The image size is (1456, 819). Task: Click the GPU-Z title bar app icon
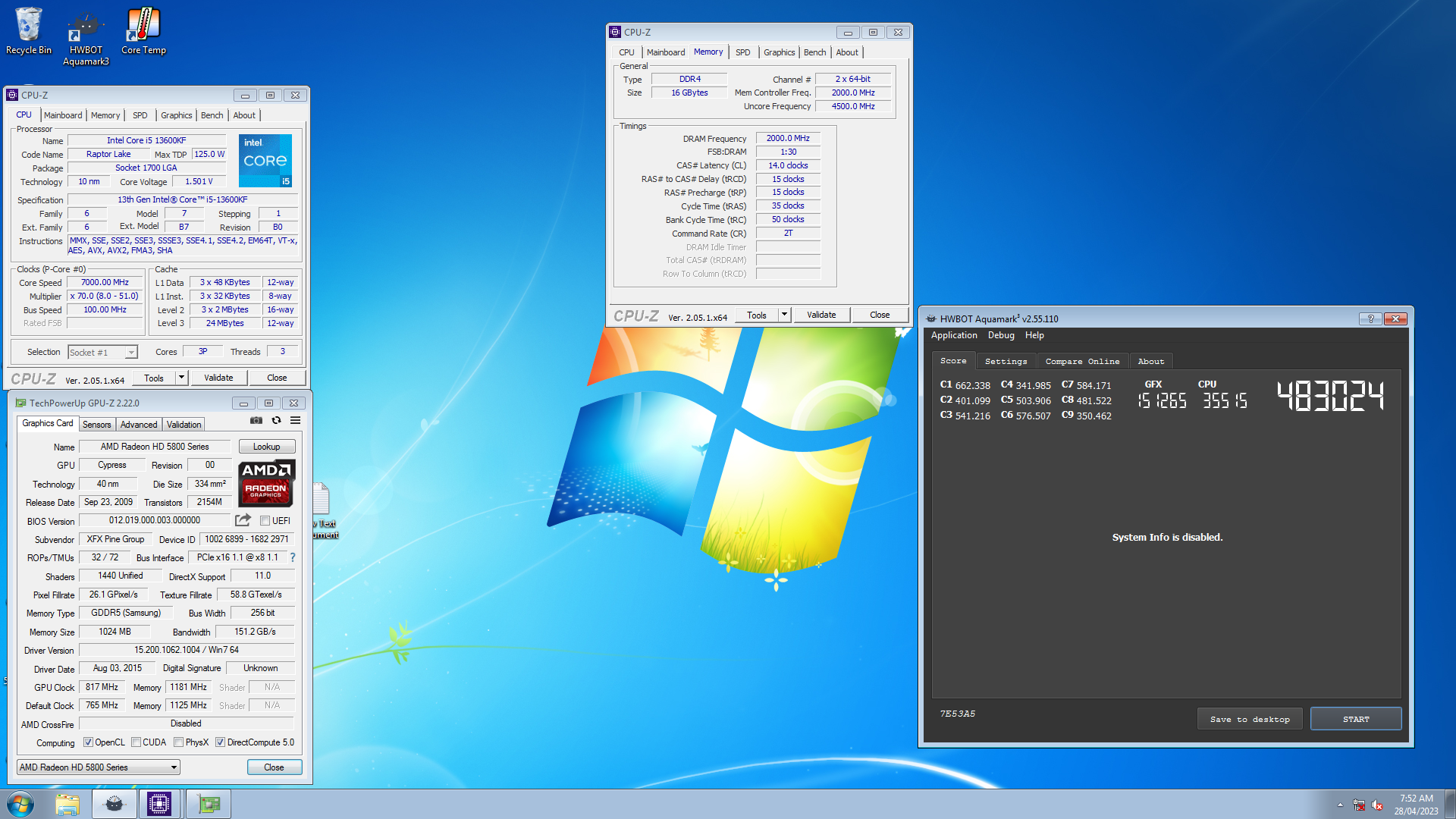pos(20,403)
